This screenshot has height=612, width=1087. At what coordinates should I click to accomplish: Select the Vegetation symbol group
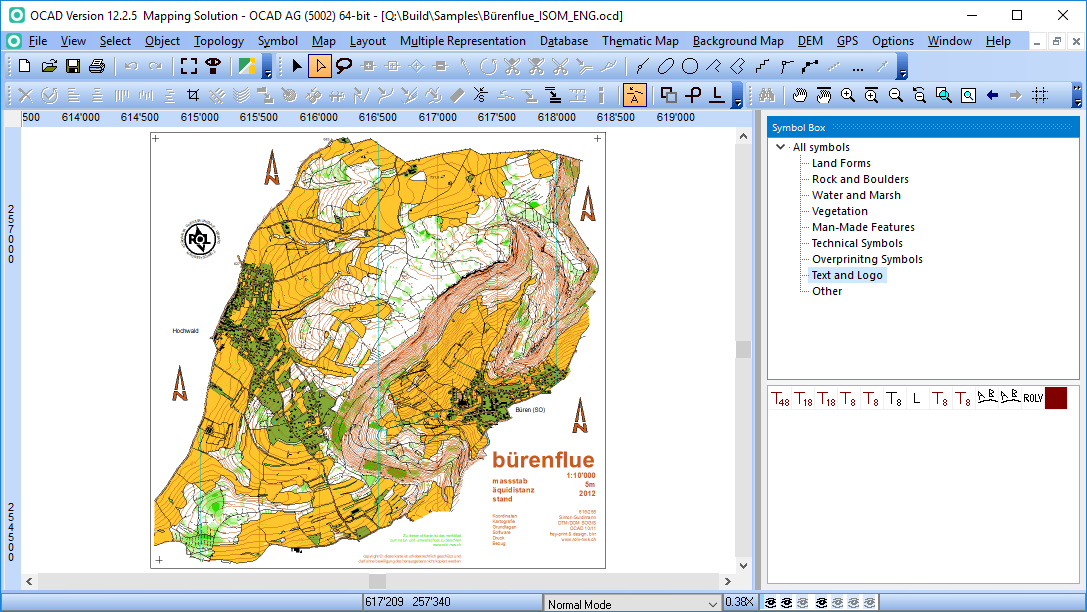coord(840,211)
